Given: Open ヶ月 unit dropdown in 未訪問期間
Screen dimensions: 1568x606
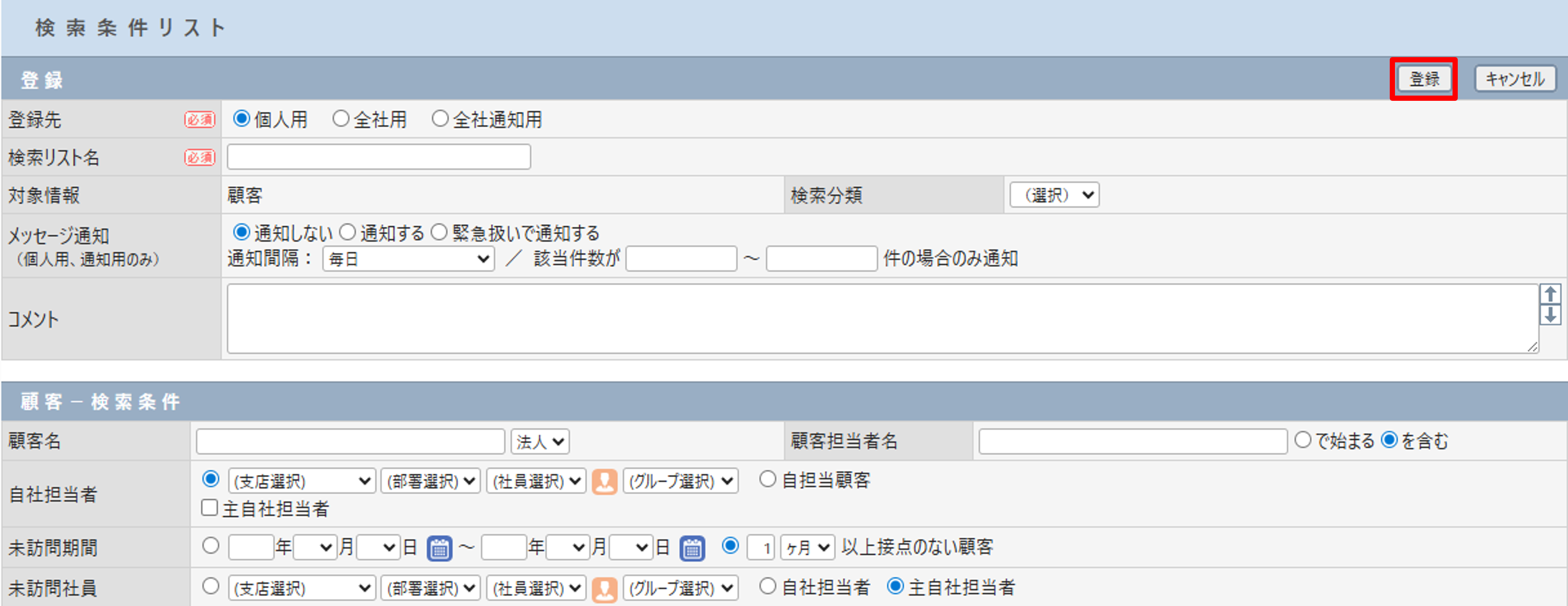Looking at the screenshot, I should 807,548.
